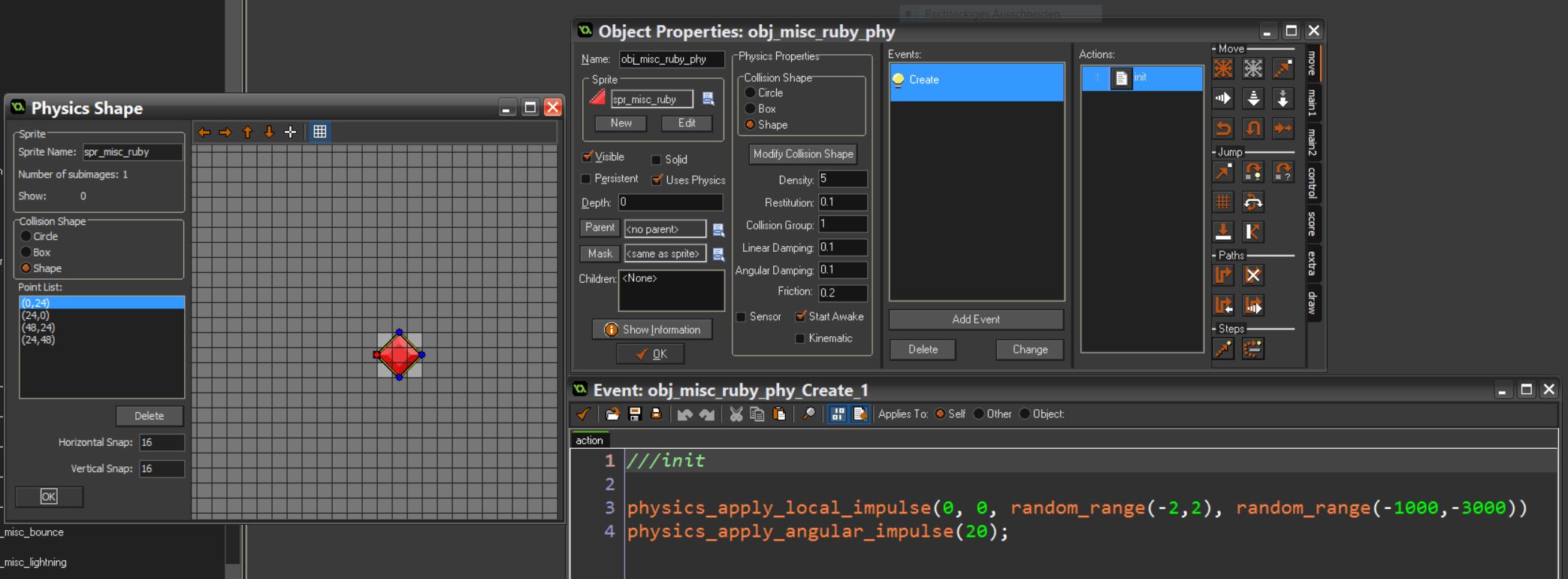Click the magnifier search icon in code editor
The width and height of the screenshot is (1568, 579).
coord(808,414)
